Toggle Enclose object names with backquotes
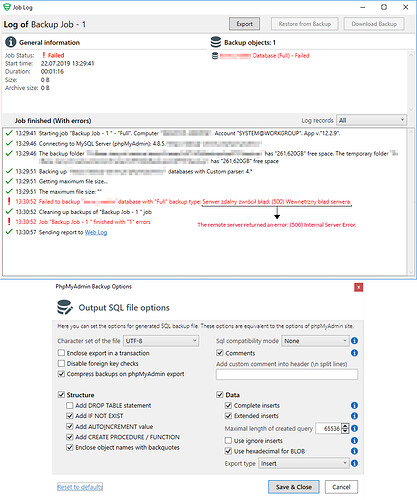Viewport: 417px width, 500px height. [70, 447]
